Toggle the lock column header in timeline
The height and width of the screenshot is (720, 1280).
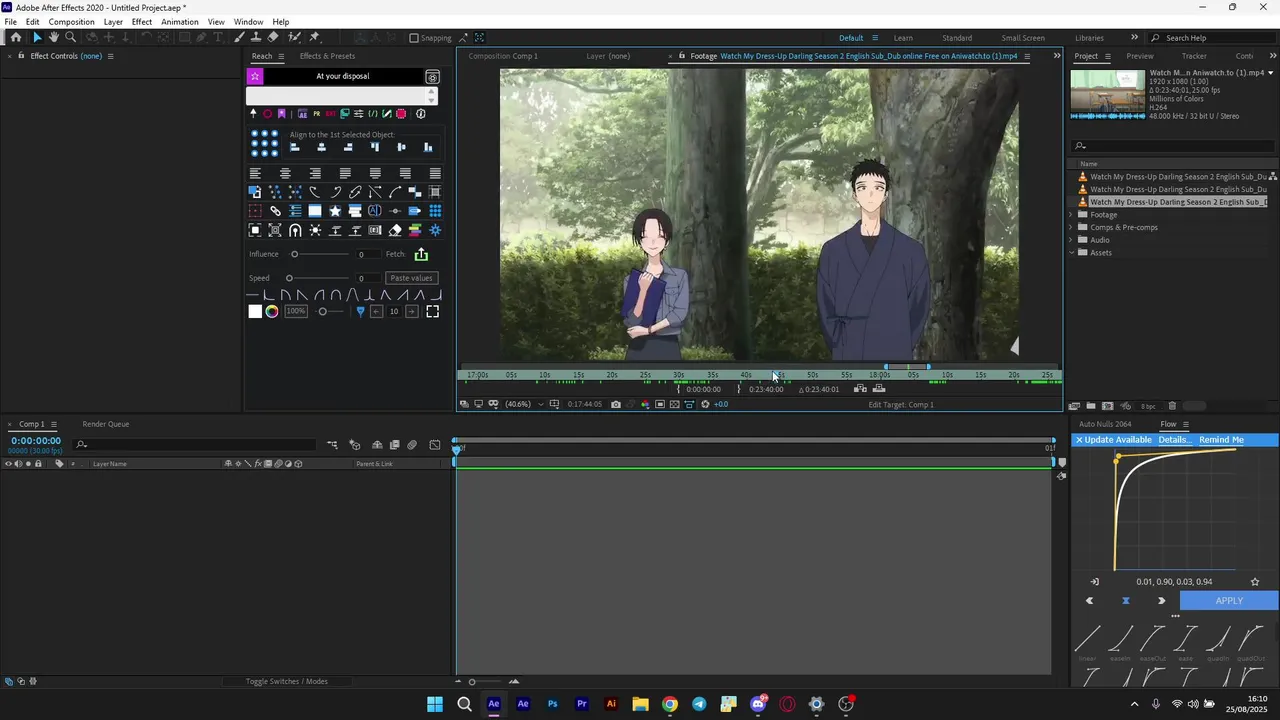click(x=38, y=464)
